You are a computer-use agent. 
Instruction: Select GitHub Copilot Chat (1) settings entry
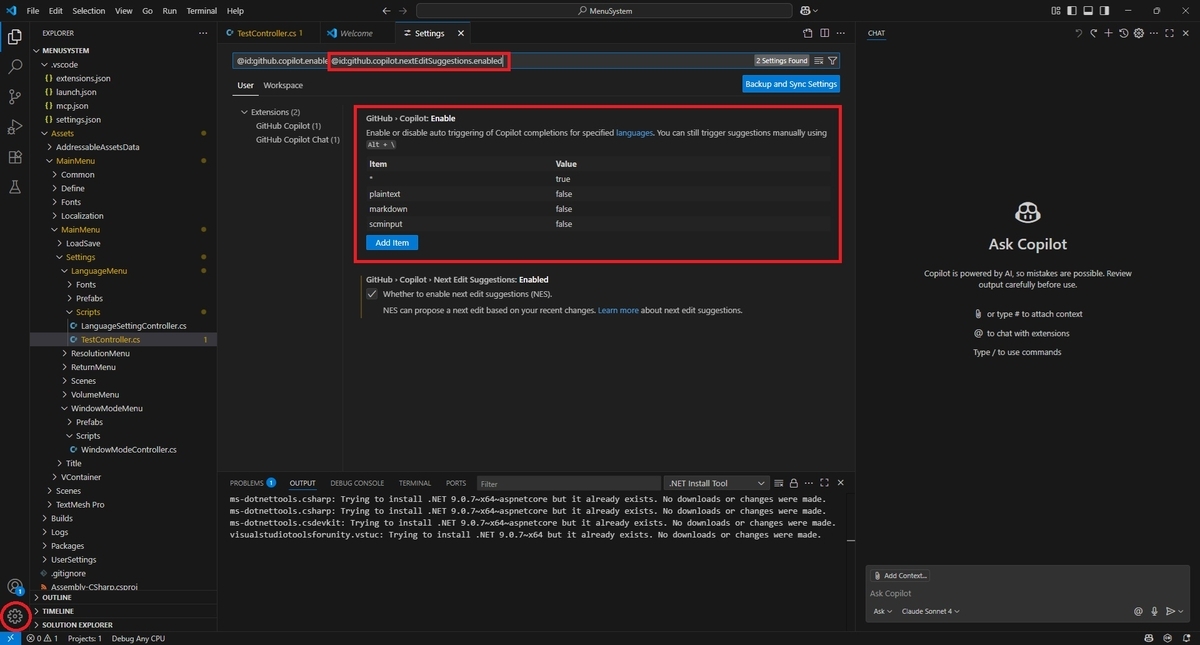click(x=297, y=140)
